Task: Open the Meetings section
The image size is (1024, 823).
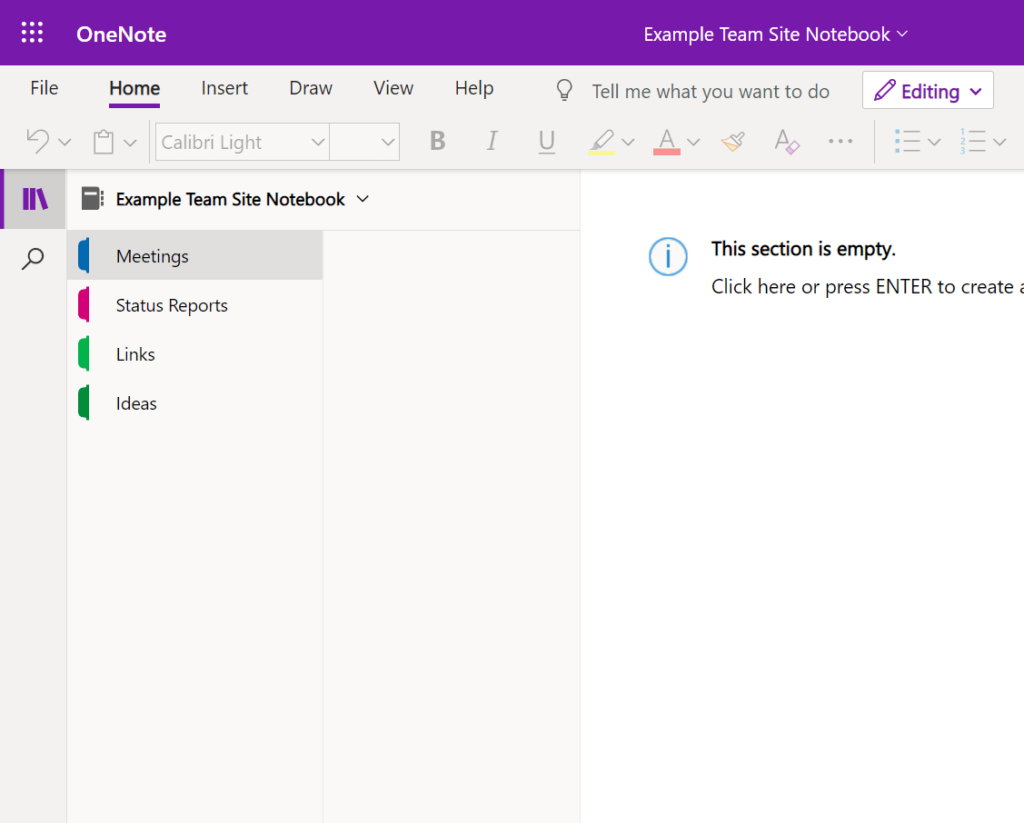Action: pyautogui.click(x=195, y=255)
